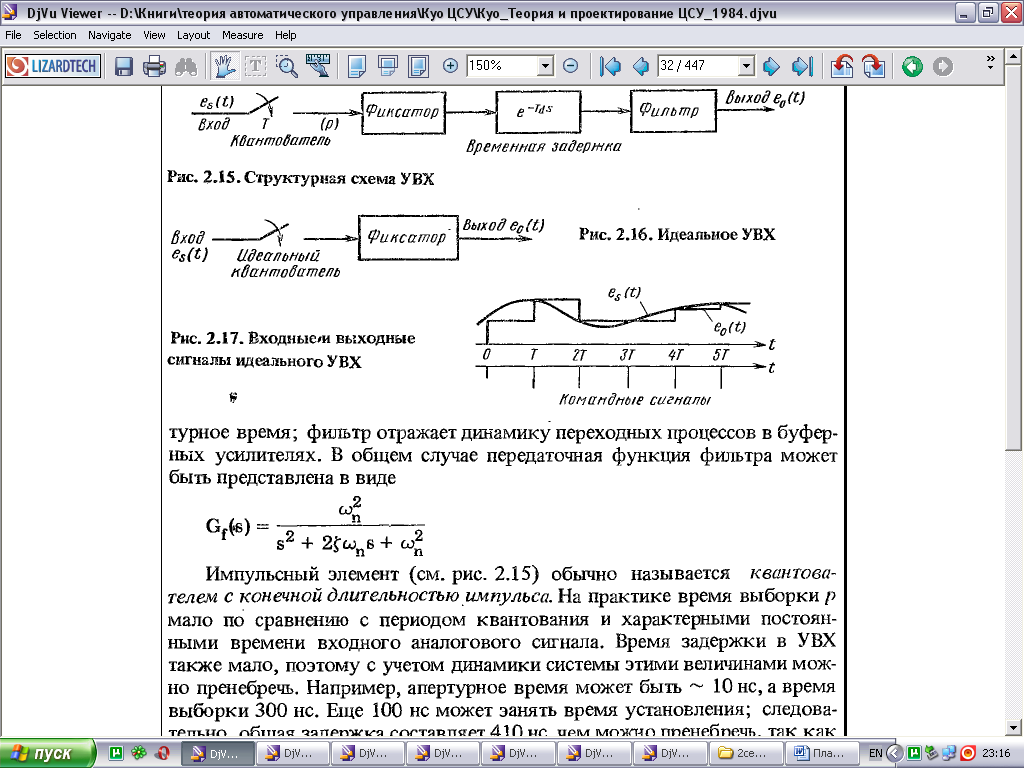The width and height of the screenshot is (1024, 768).
Task: Click the greyed forward navigation arrow
Action: pyautogui.click(x=943, y=66)
